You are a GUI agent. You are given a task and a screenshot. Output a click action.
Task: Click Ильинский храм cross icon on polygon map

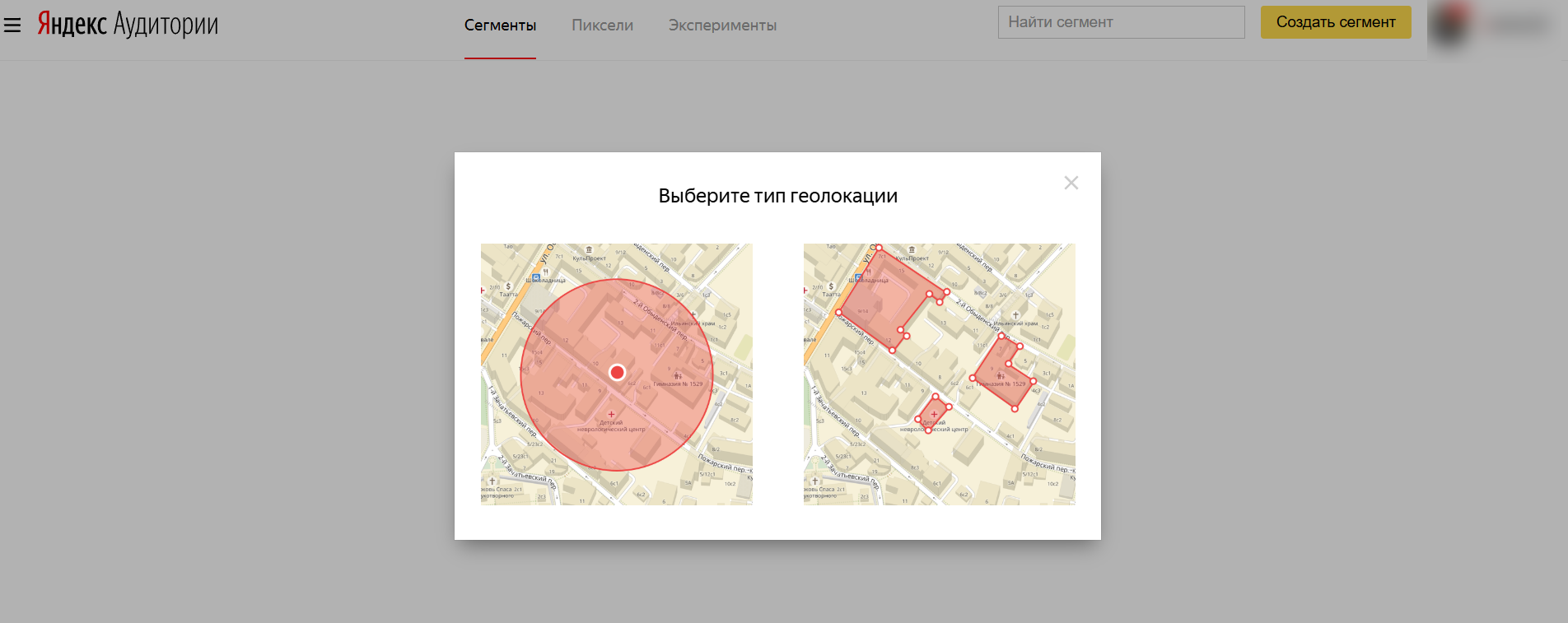point(1015,315)
